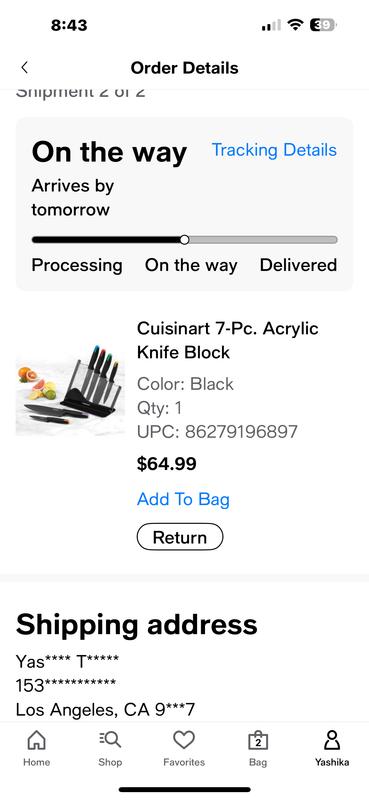369x800 pixels.
Task: Tap the Wi-Fi status icon
Action: pyautogui.click(x=295, y=25)
